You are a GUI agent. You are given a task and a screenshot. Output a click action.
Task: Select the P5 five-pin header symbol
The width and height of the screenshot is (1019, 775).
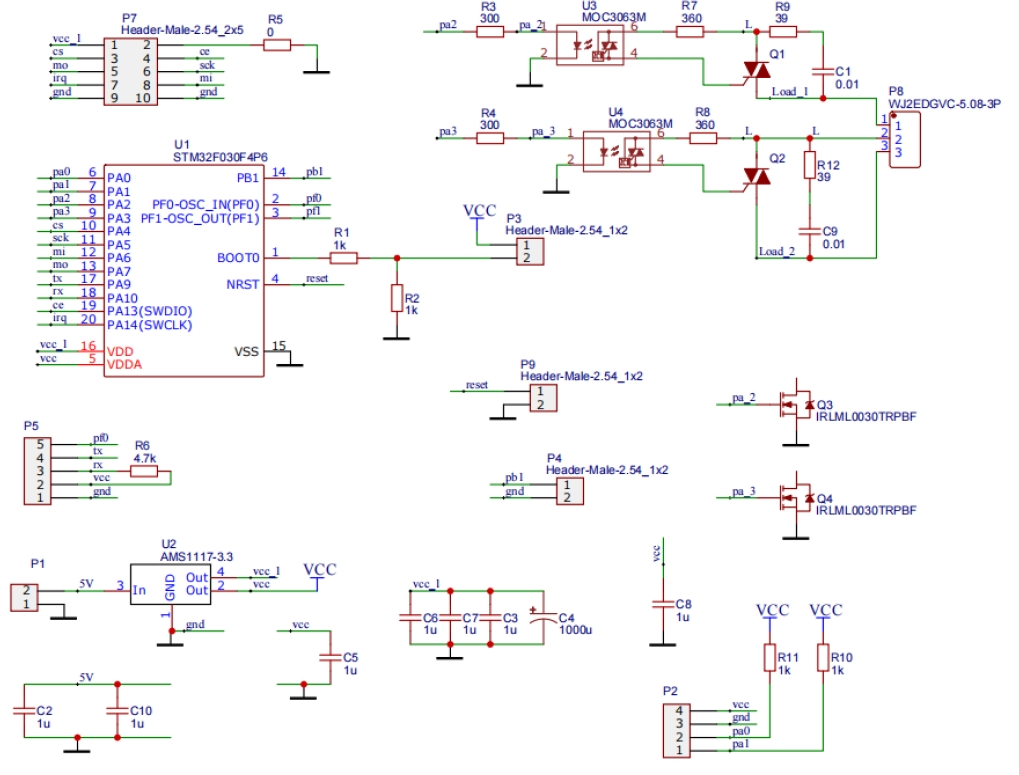tap(36, 470)
